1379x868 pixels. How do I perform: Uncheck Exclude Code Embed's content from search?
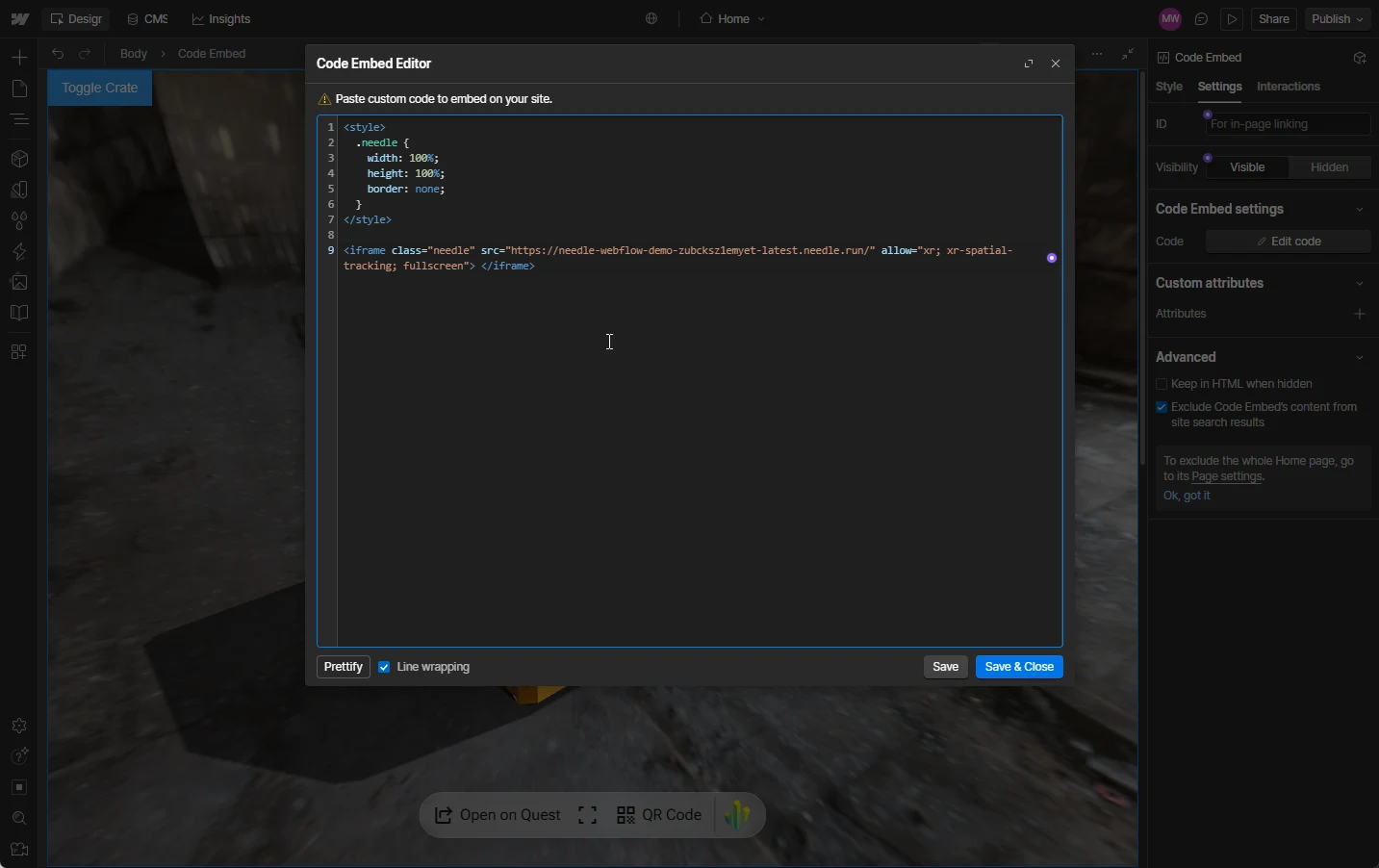[x=1162, y=407]
